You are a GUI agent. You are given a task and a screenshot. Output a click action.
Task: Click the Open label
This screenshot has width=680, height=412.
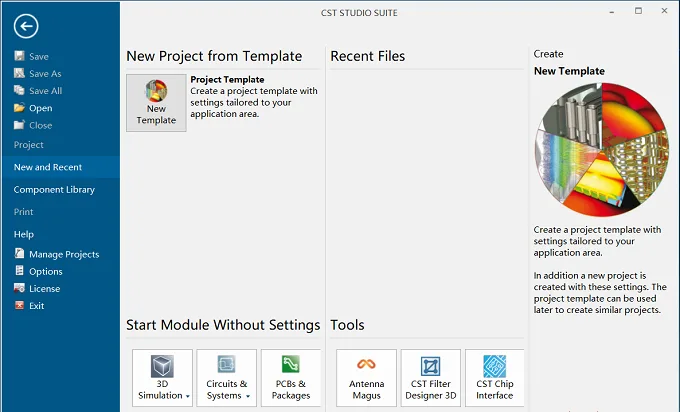41,108
